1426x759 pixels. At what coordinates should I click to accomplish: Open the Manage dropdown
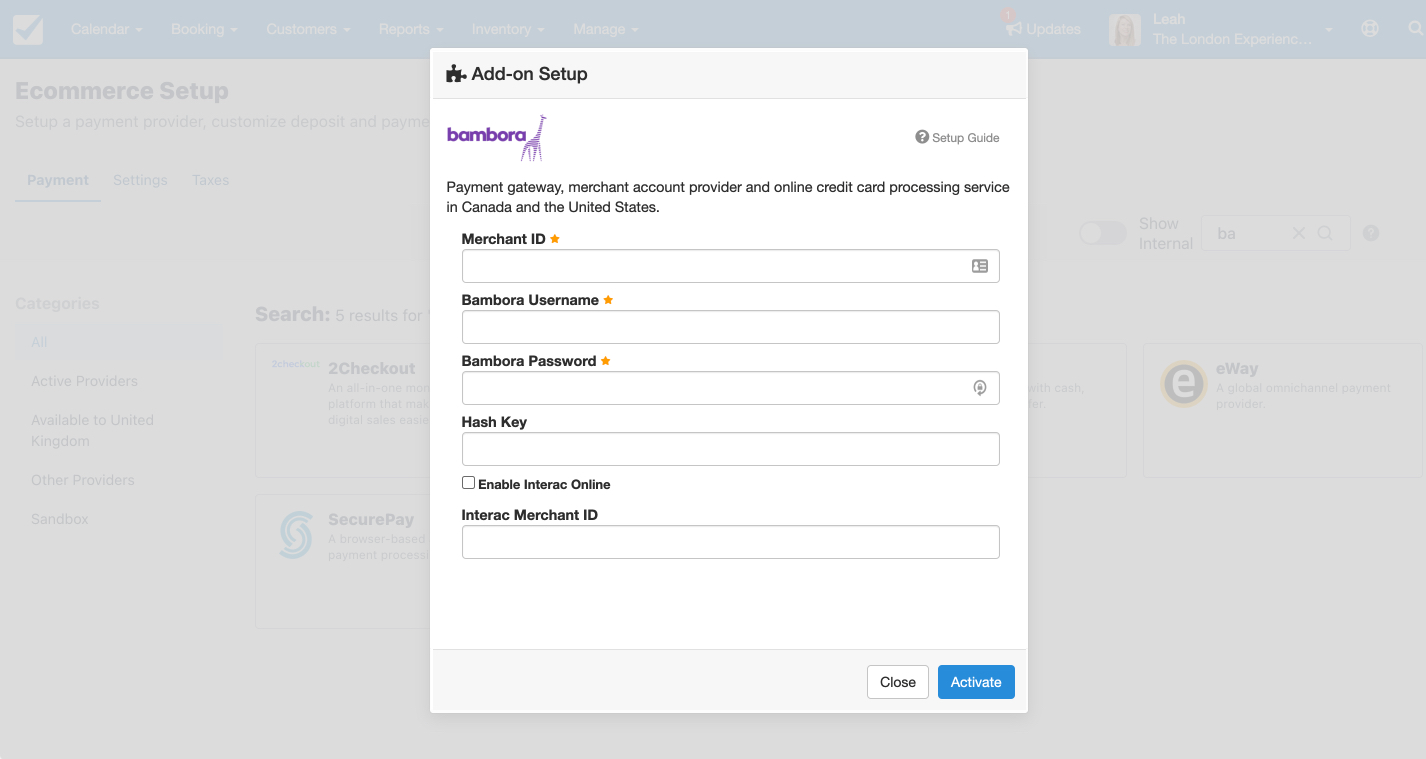(x=606, y=29)
